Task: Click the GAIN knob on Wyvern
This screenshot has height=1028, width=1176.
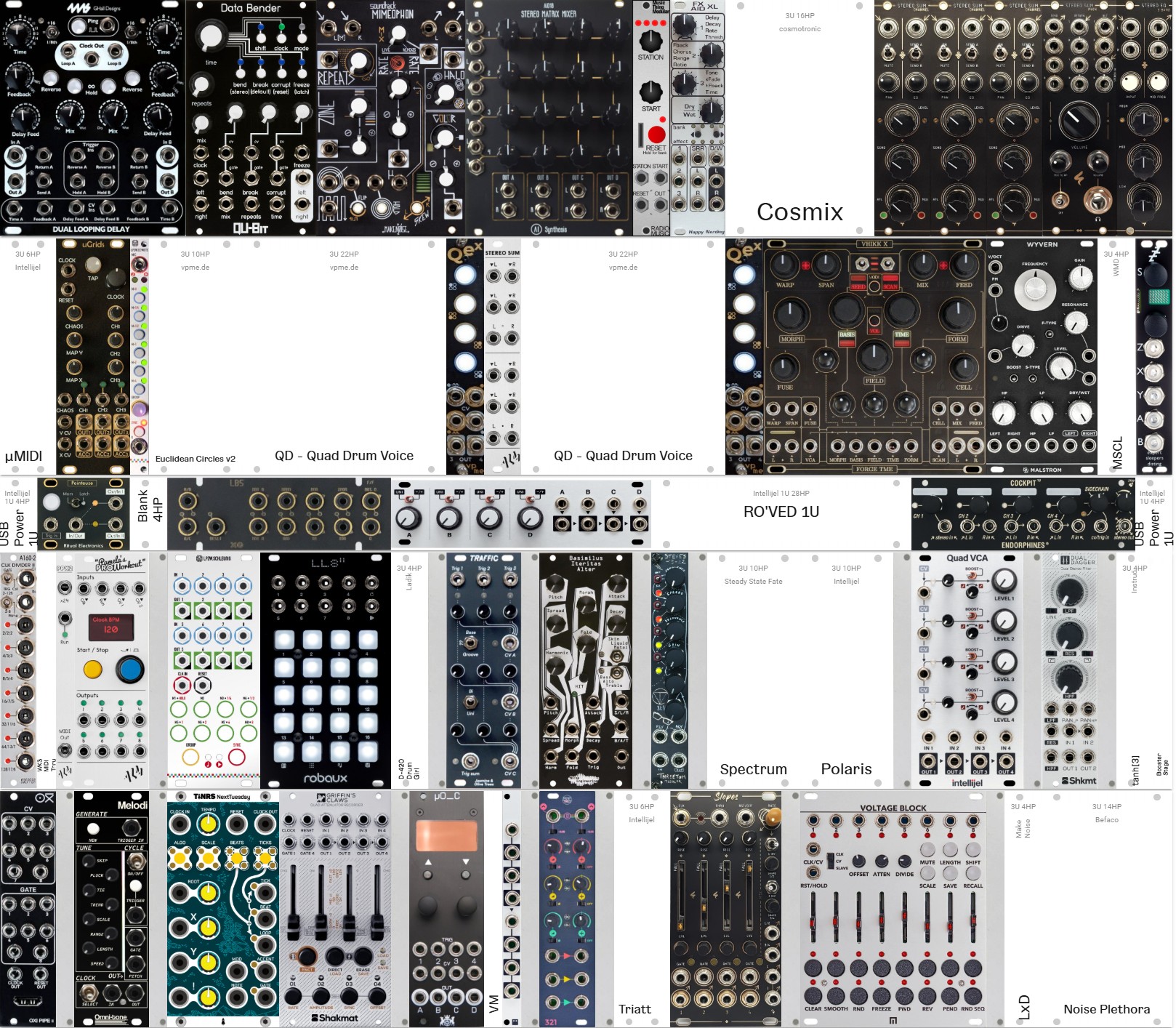Action: coord(1081,276)
